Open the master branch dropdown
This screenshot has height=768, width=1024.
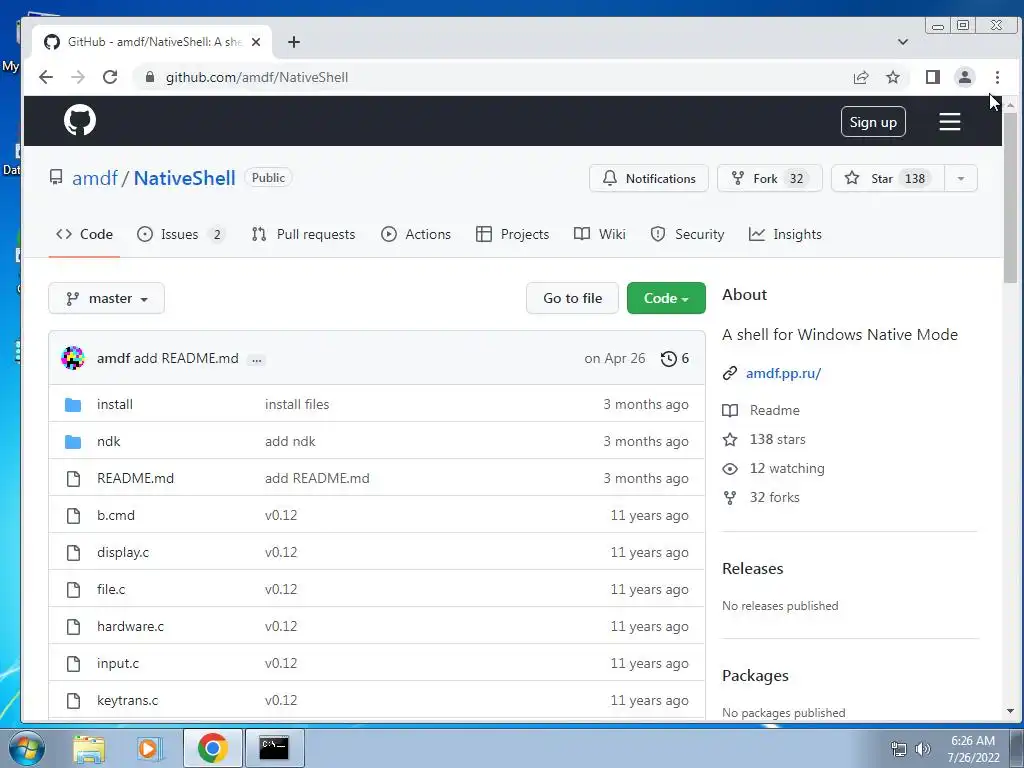(106, 298)
